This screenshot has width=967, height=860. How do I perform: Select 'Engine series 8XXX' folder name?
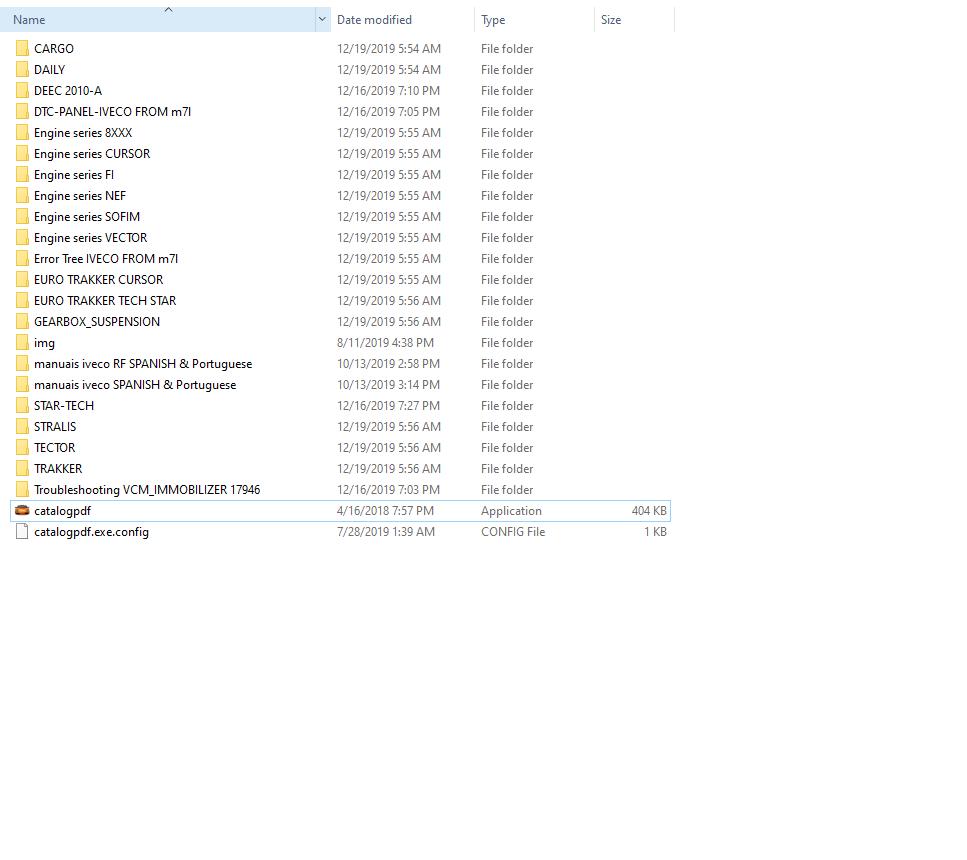pyautogui.click(x=83, y=132)
